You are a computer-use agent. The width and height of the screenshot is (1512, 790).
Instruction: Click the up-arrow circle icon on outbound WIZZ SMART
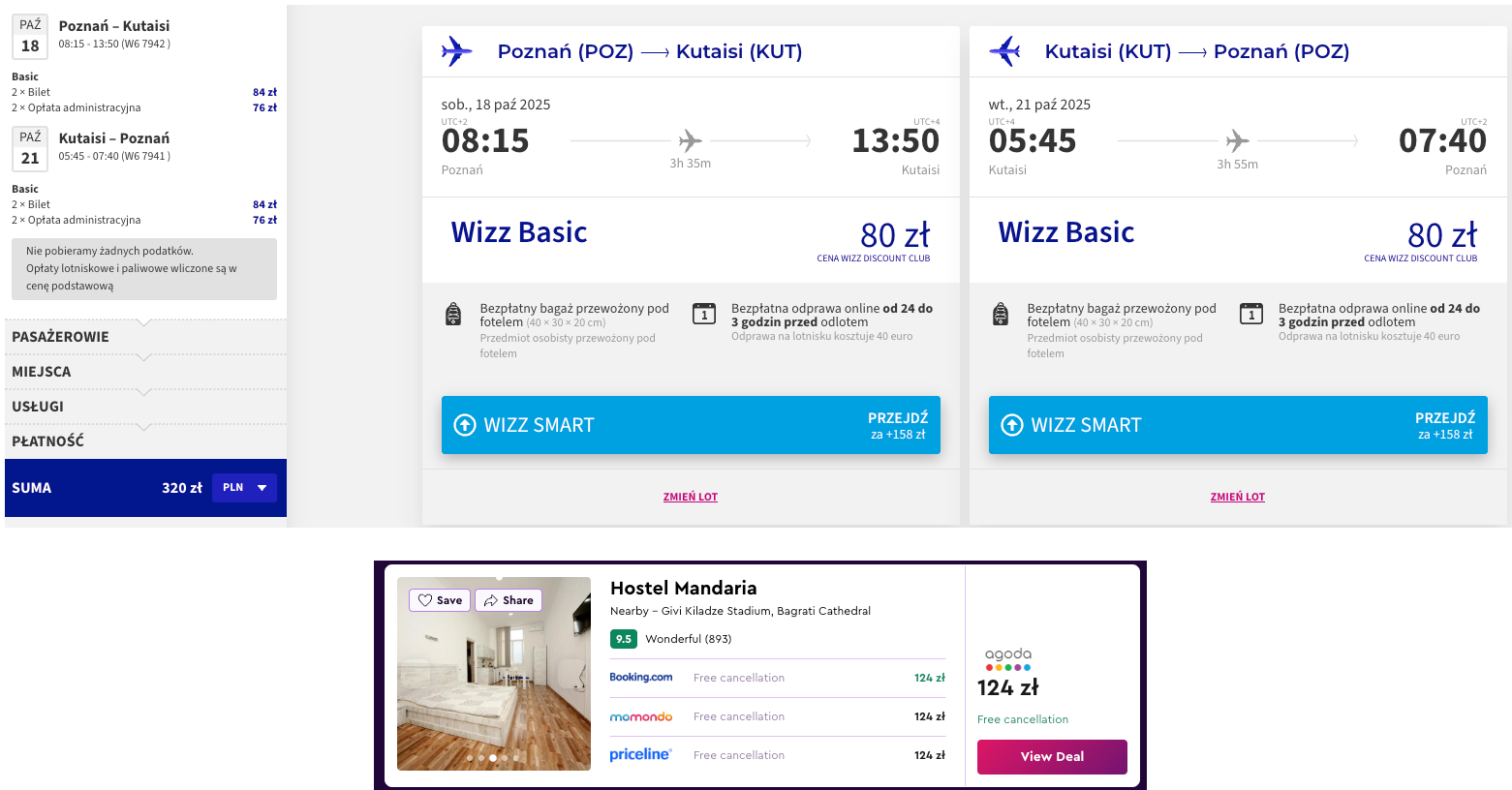(465, 425)
